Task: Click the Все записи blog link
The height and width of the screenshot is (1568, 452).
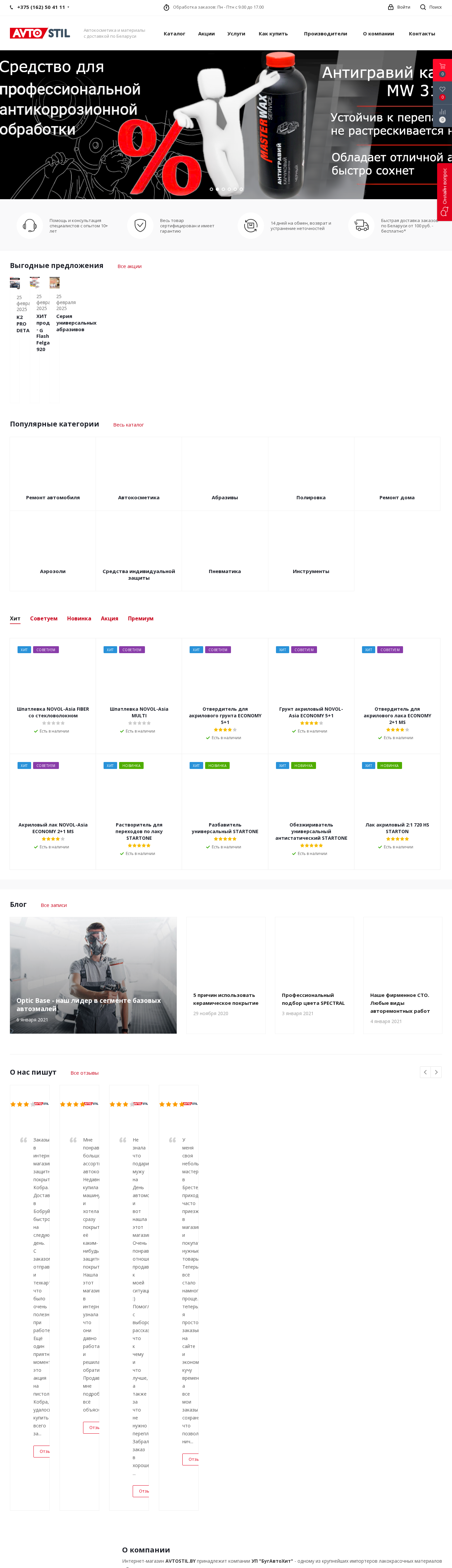Action: (54, 905)
